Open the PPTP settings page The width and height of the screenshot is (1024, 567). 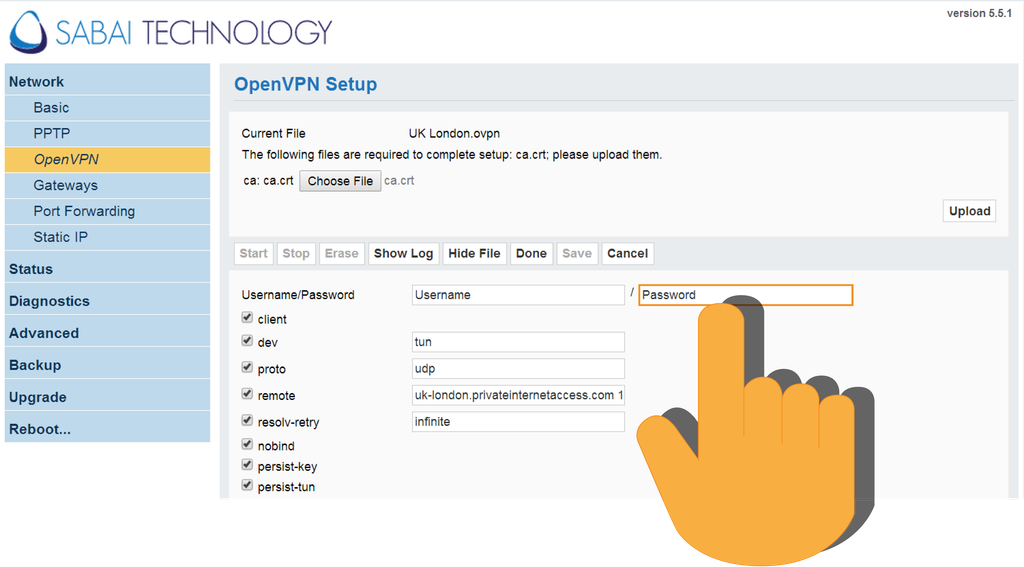coord(107,133)
